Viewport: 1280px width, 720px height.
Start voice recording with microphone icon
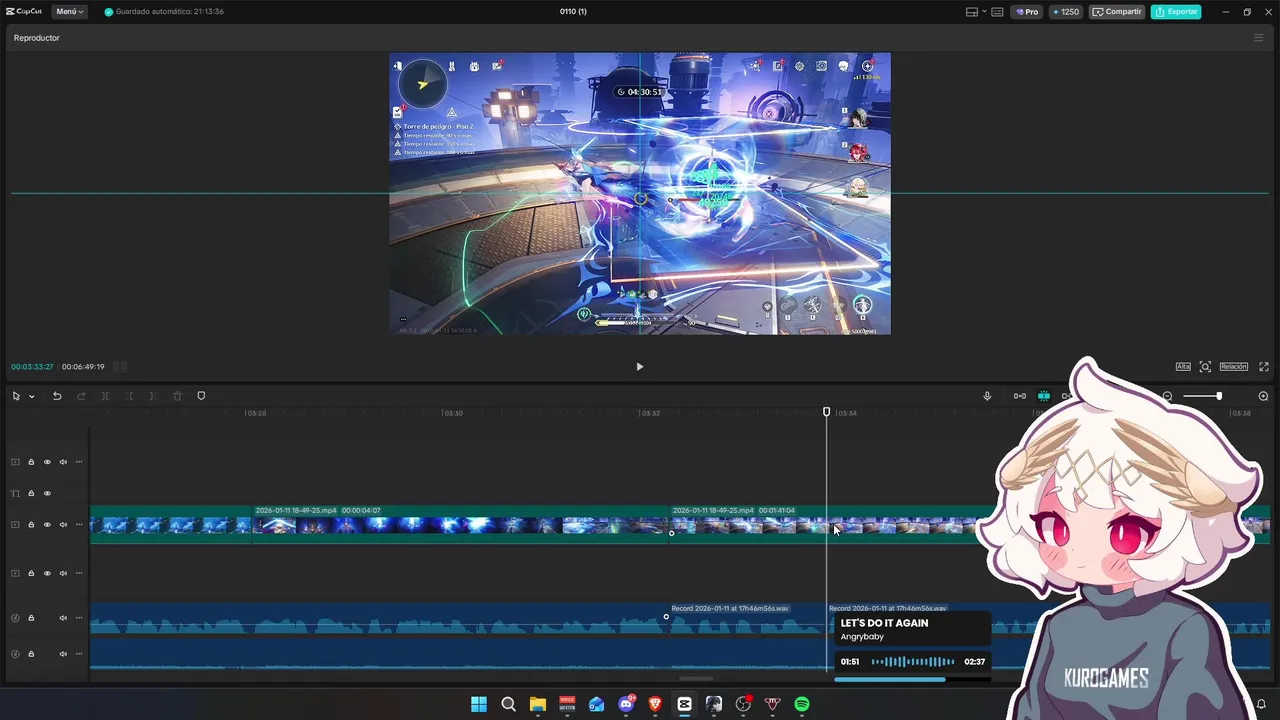pyautogui.click(x=987, y=396)
